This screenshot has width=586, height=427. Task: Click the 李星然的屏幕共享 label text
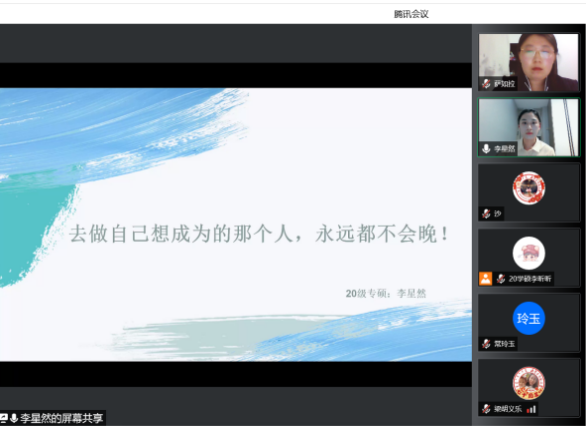62,418
